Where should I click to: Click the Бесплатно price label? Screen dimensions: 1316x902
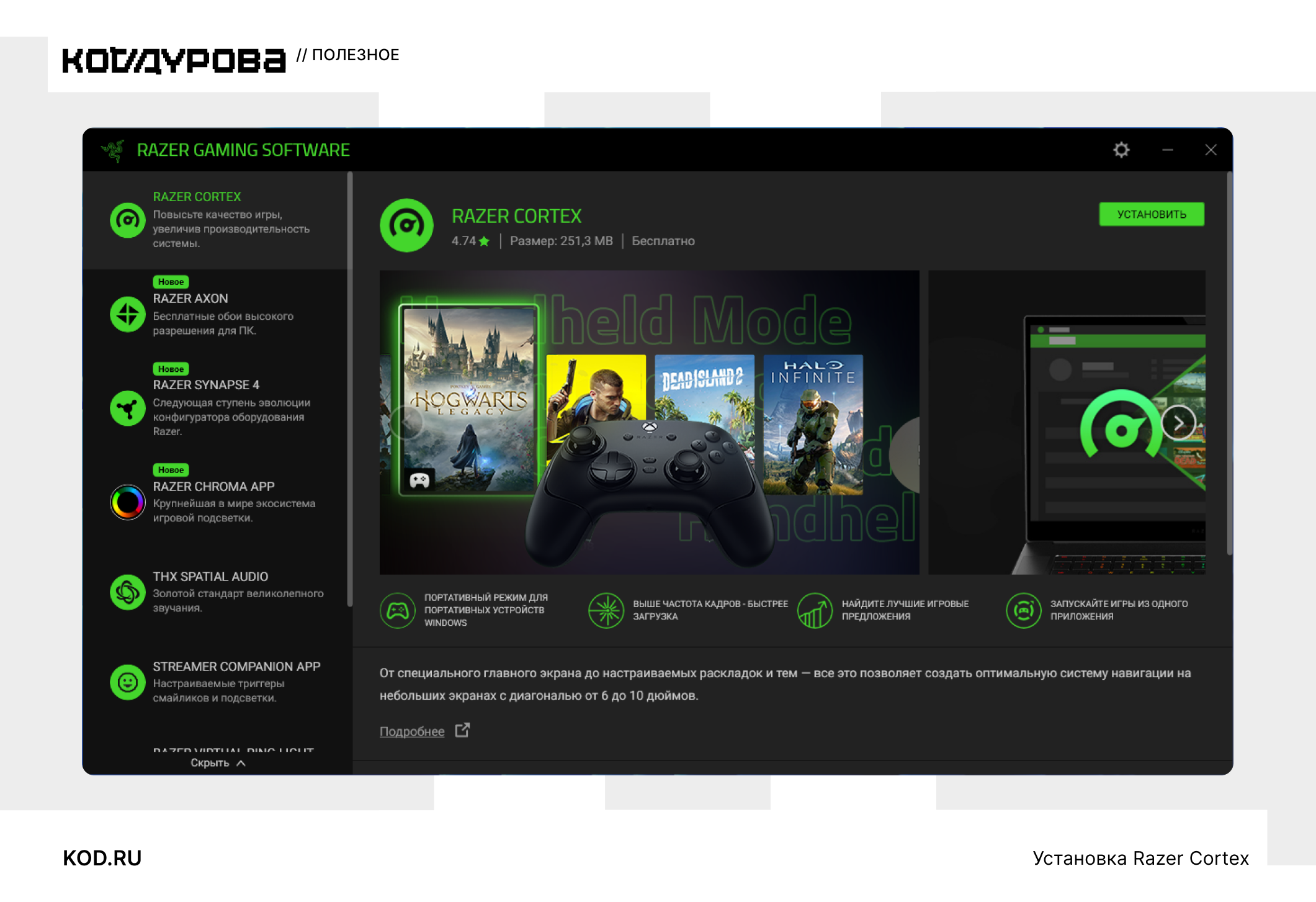663,241
